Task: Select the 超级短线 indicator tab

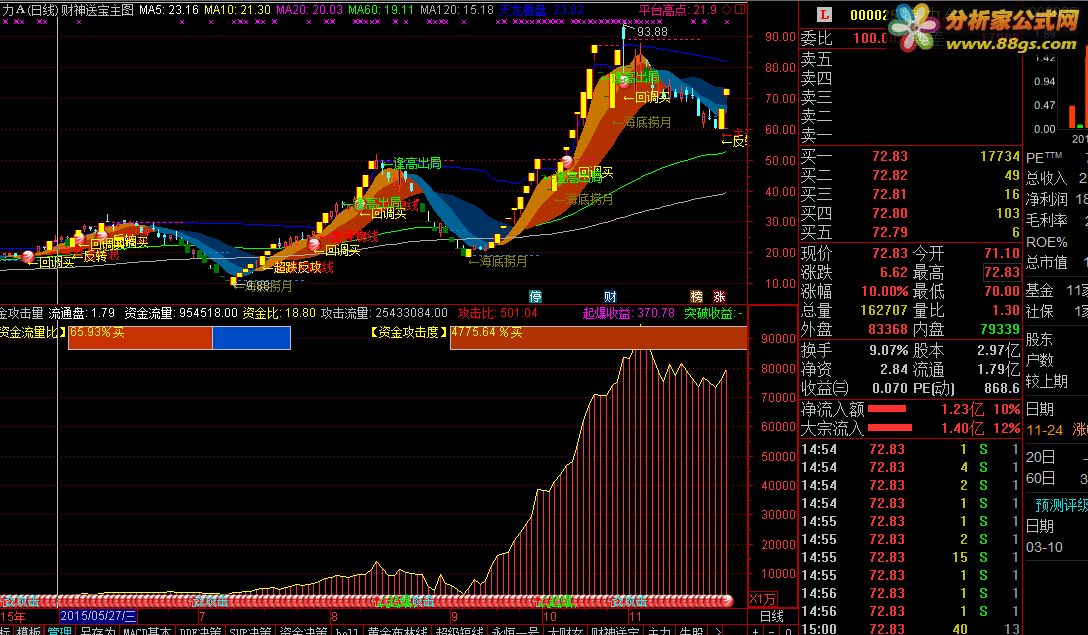Action: pos(460,630)
